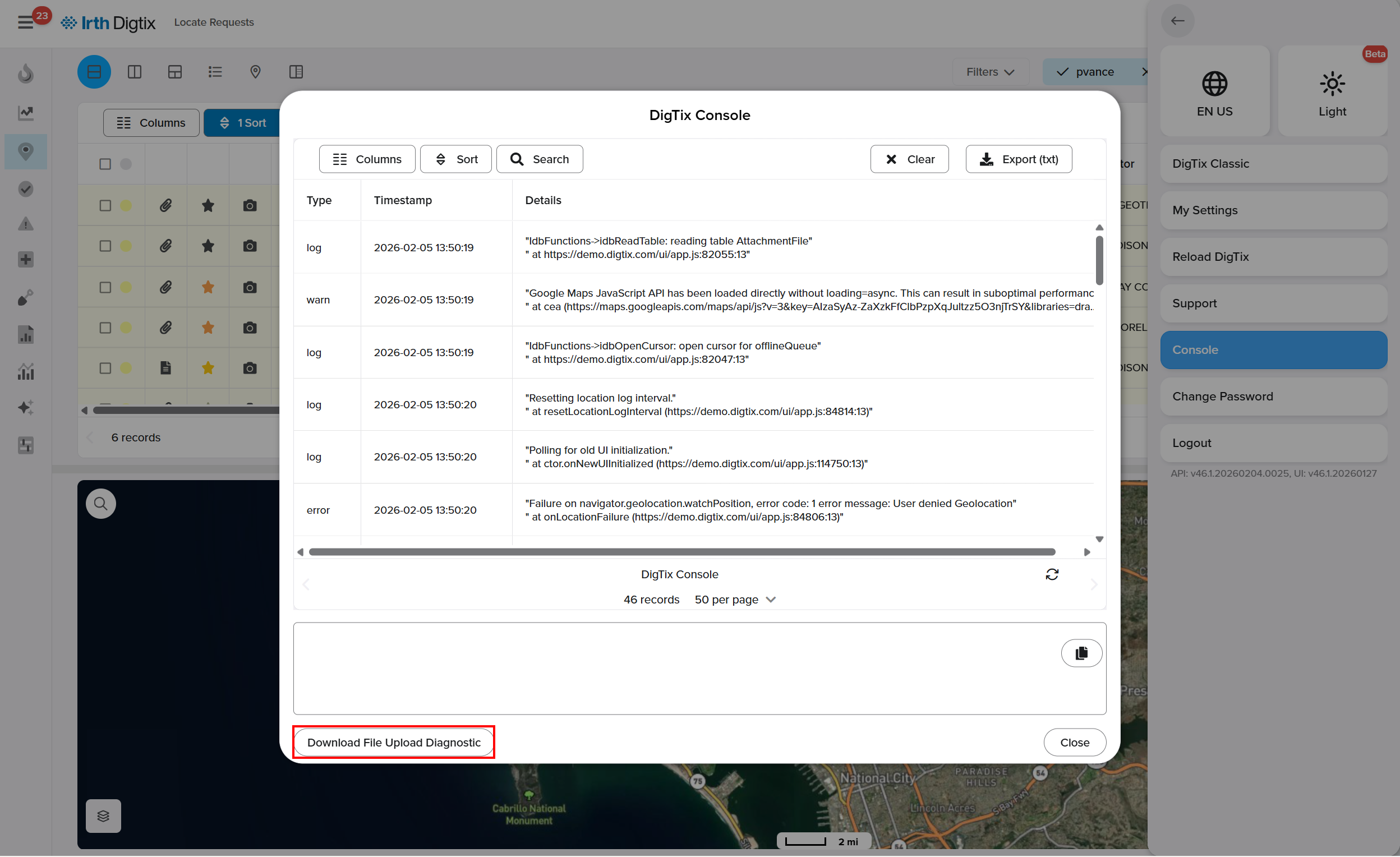Select Change Password in the side menu
Viewport: 1400px width, 857px height.
[x=1273, y=397]
